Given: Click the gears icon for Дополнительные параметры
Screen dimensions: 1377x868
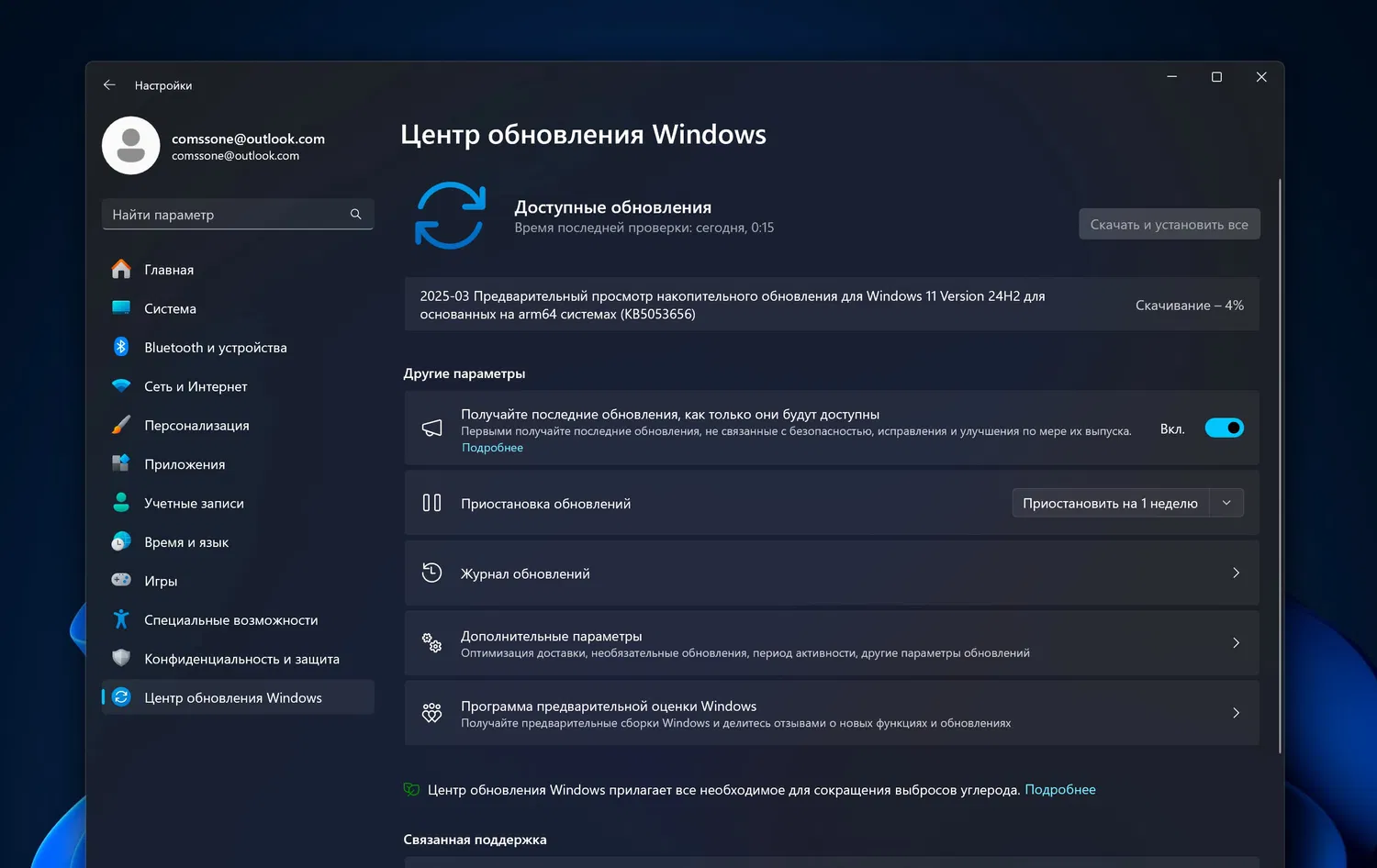Looking at the screenshot, I should pyautogui.click(x=431, y=643).
